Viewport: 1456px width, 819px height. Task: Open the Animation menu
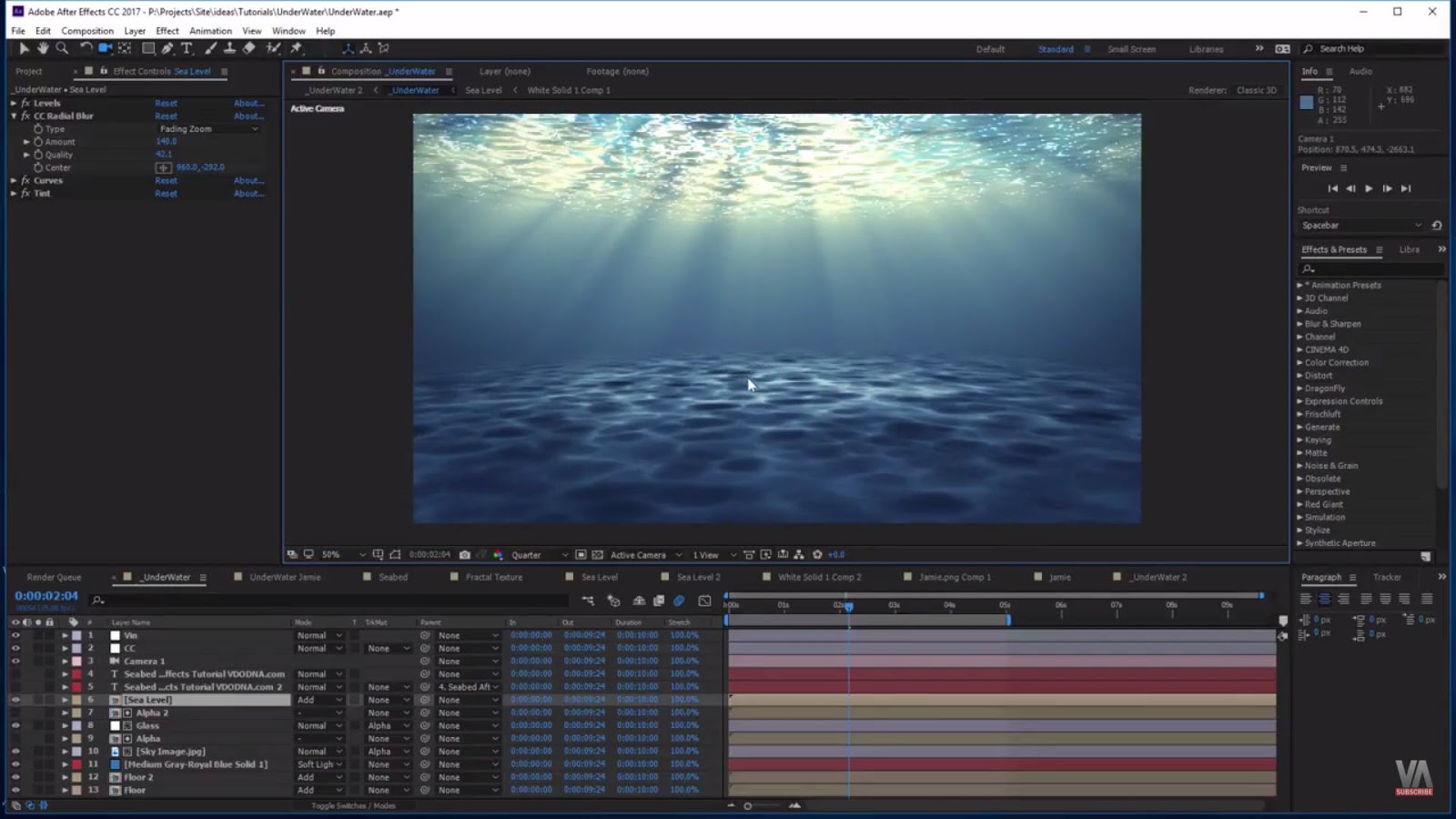pos(210,31)
